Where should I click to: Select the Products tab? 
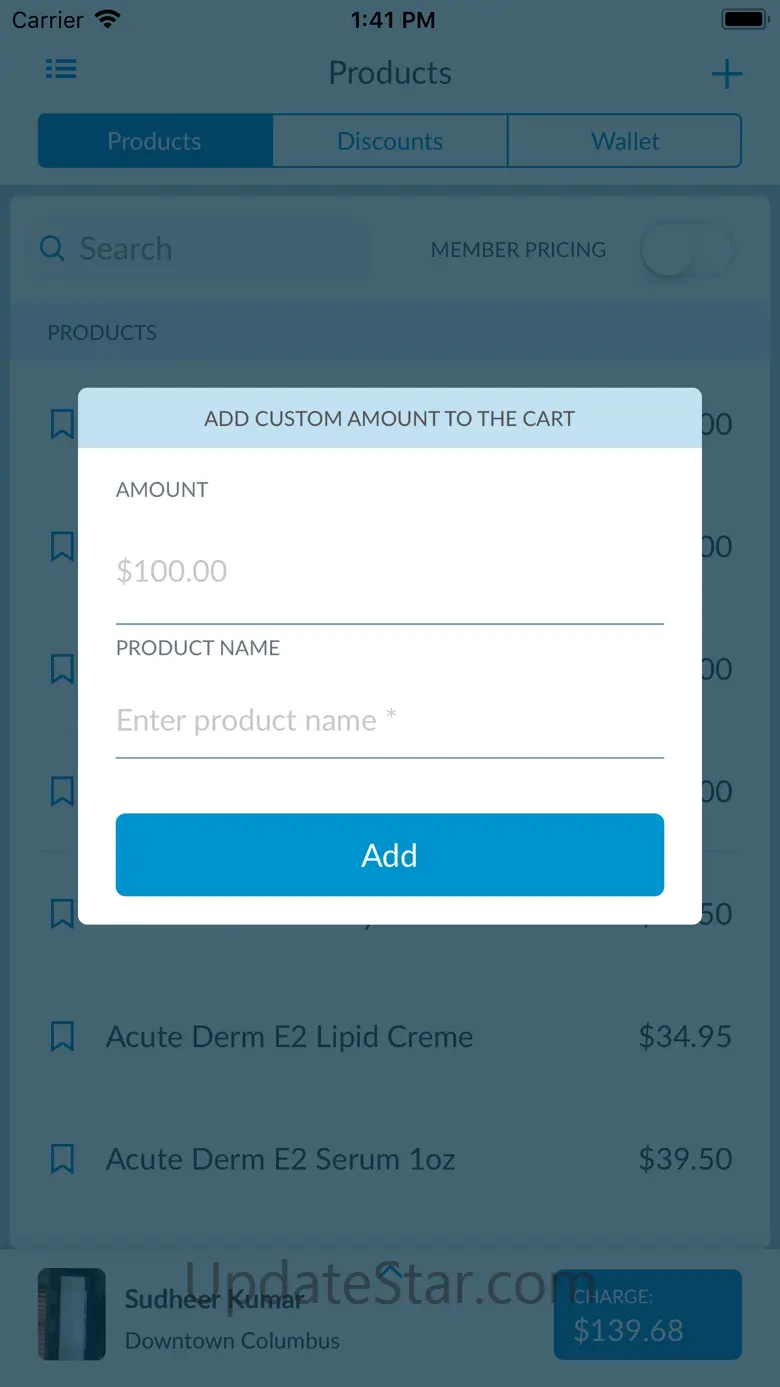point(155,141)
